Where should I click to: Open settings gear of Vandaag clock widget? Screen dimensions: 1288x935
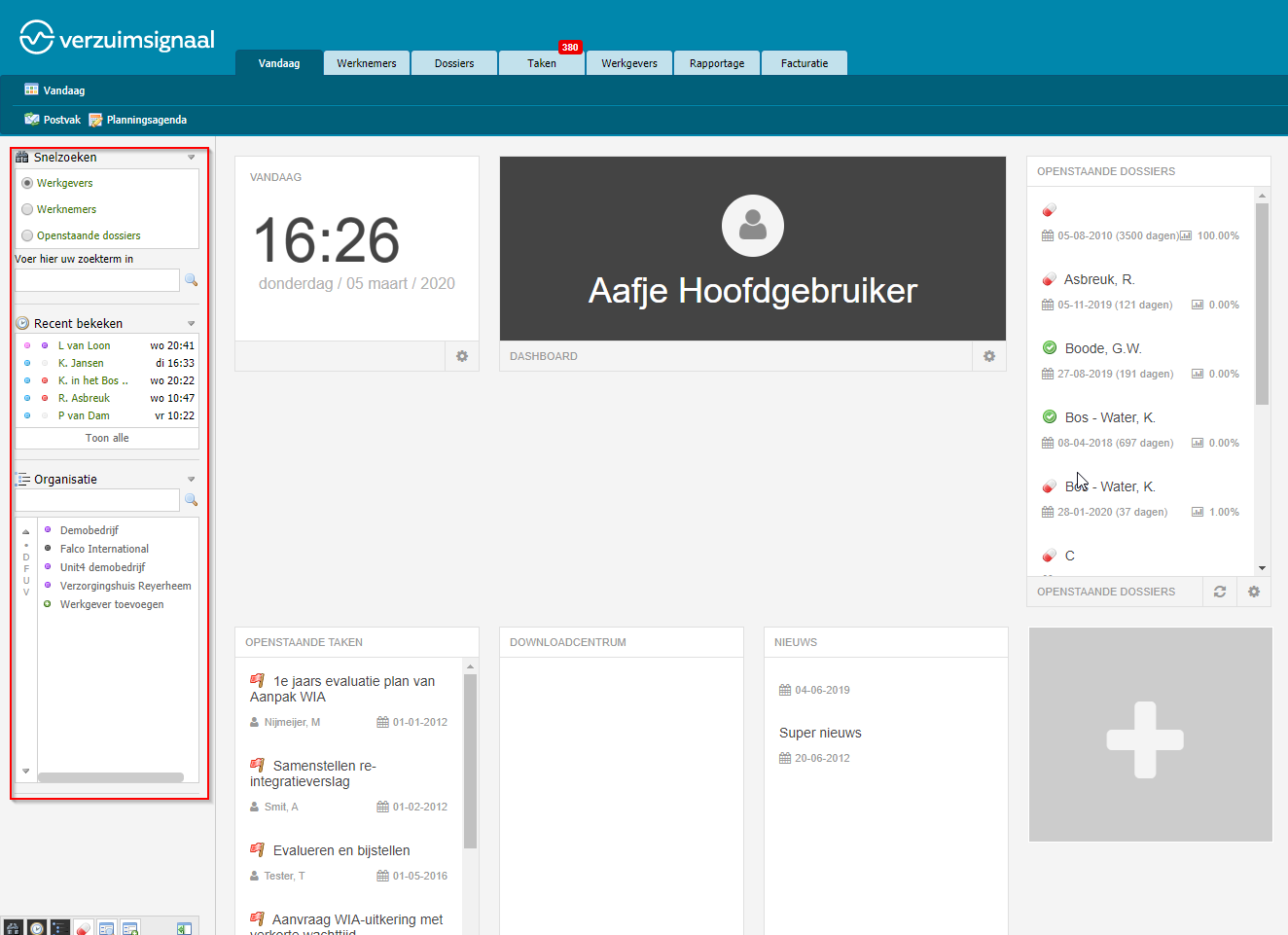(x=462, y=356)
